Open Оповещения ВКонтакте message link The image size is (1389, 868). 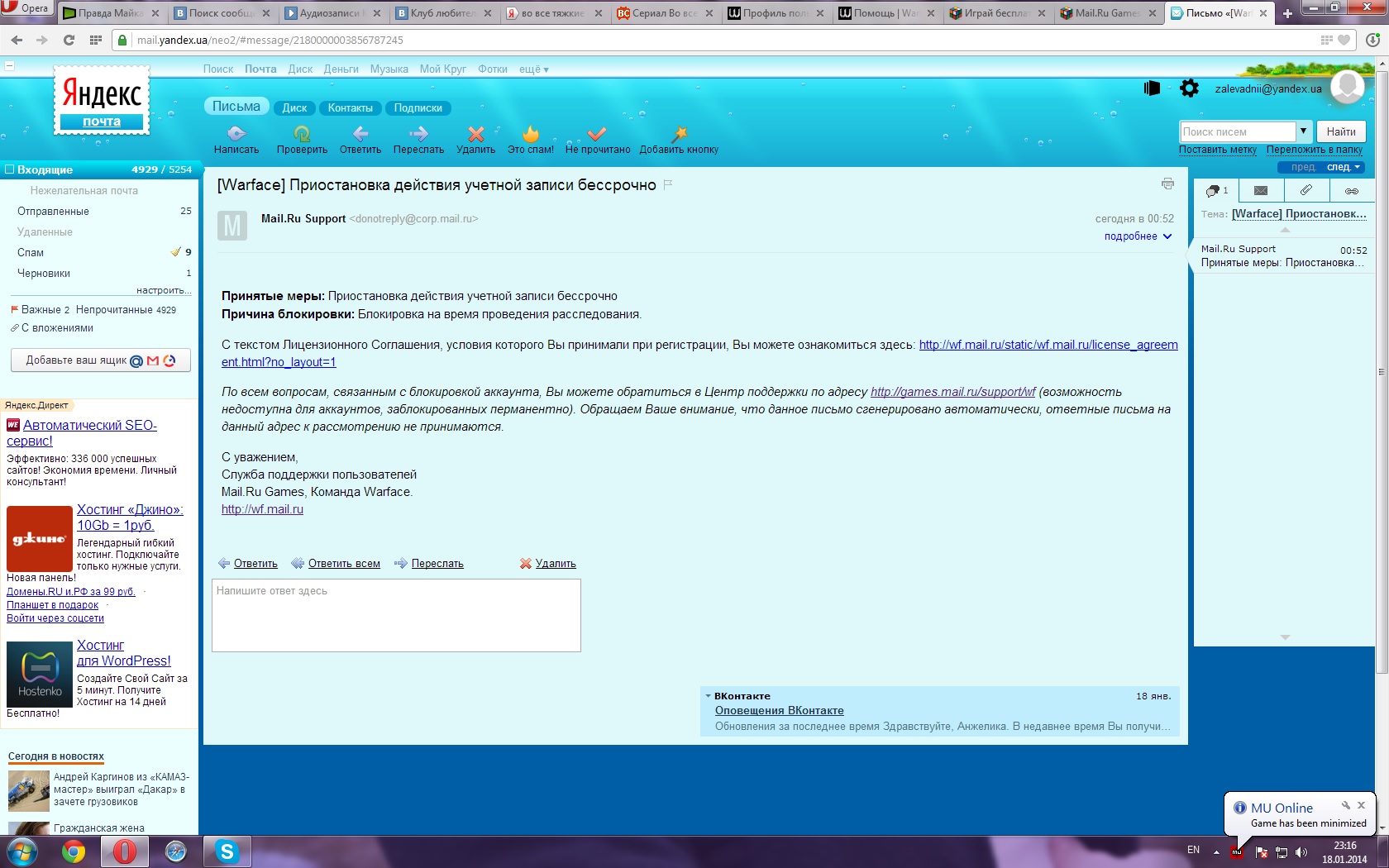click(779, 711)
